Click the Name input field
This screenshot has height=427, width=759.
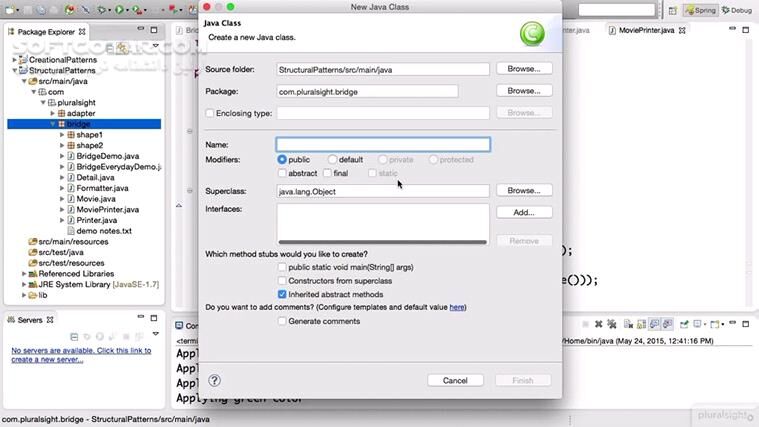[x=383, y=144]
